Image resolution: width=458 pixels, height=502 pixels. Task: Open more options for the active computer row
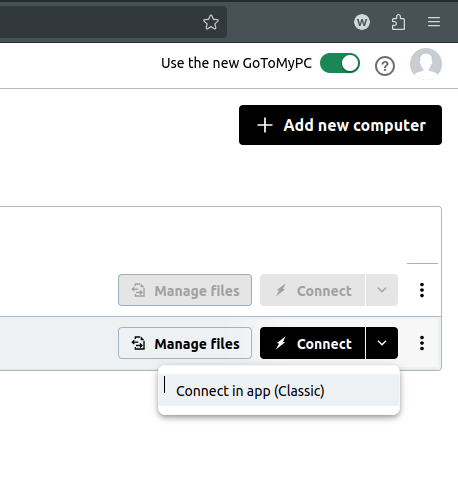point(422,343)
